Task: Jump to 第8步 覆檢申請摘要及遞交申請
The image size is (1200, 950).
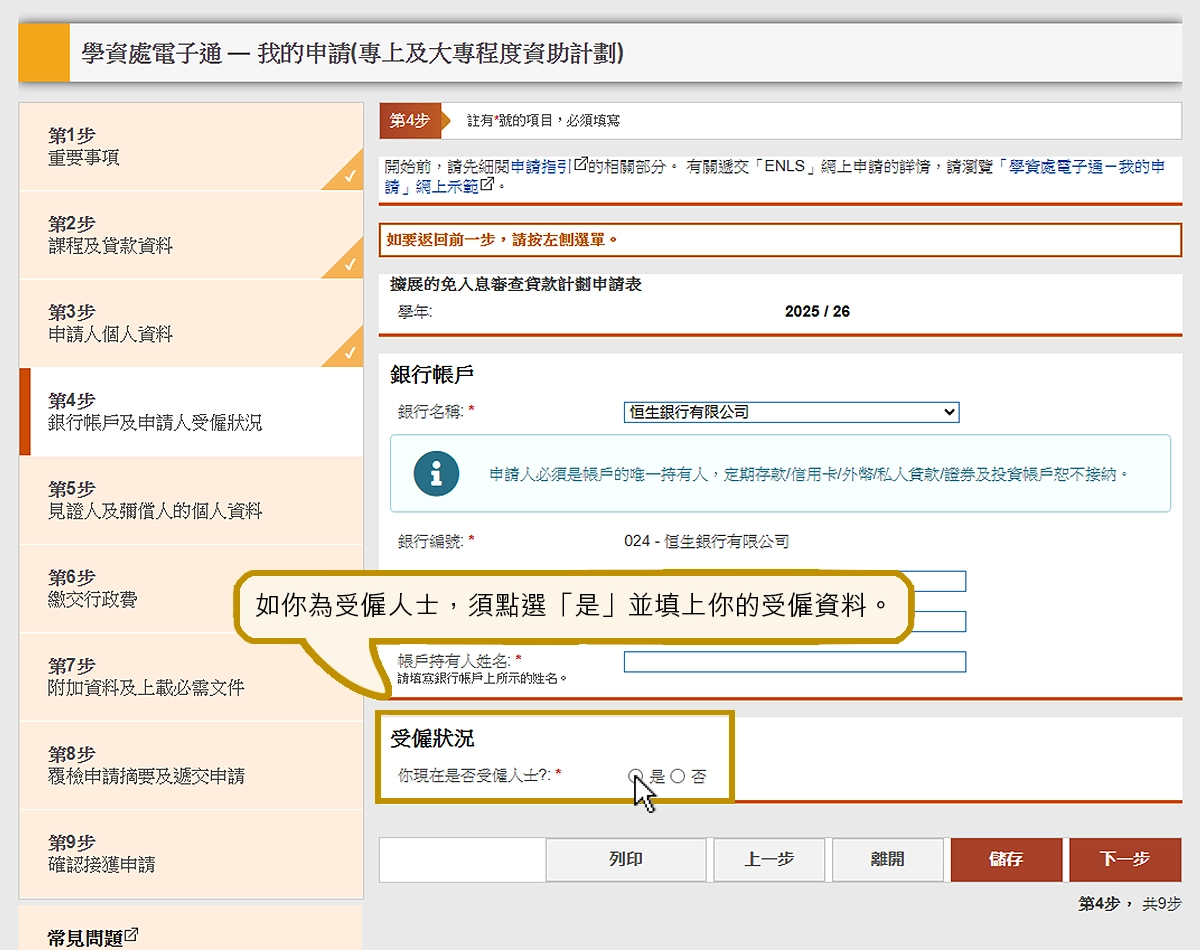Action: [x=146, y=765]
